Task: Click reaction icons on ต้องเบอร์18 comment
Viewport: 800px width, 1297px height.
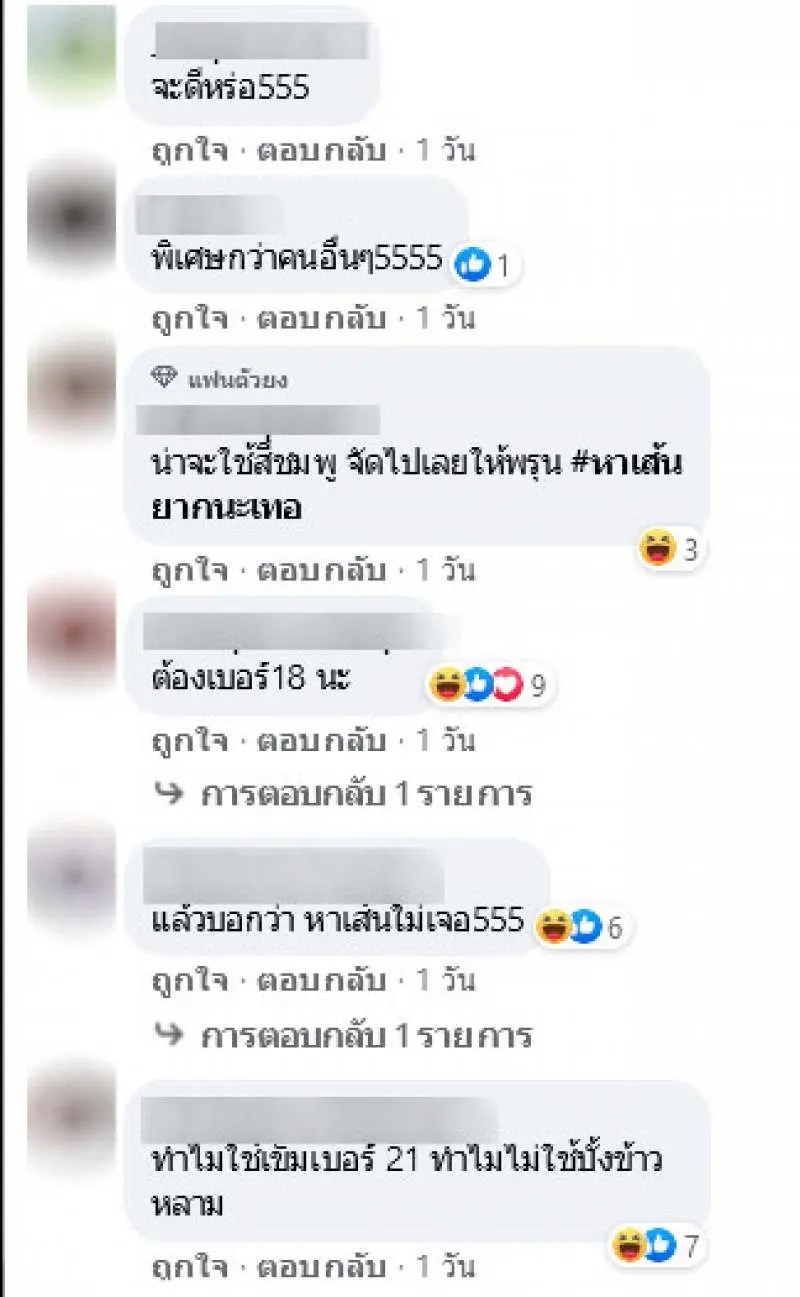Action: pos(476,686)
